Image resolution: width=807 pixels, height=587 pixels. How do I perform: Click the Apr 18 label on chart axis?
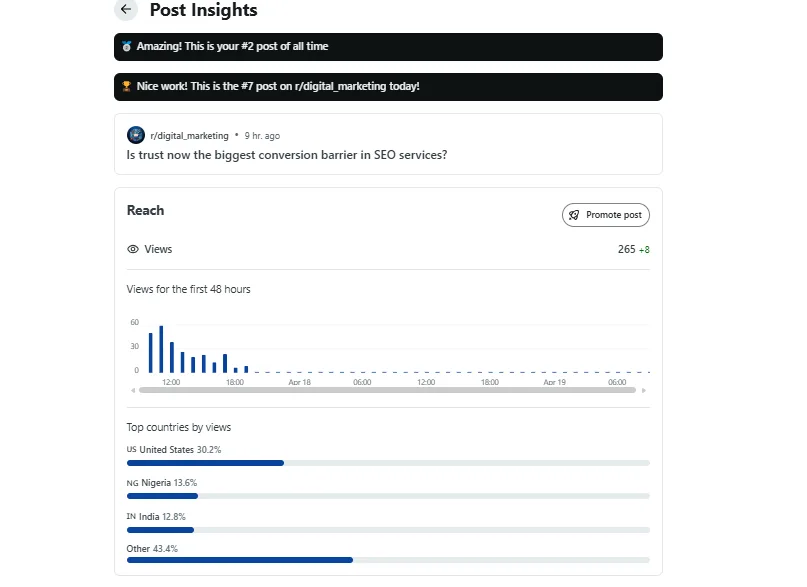pos(299,382)
